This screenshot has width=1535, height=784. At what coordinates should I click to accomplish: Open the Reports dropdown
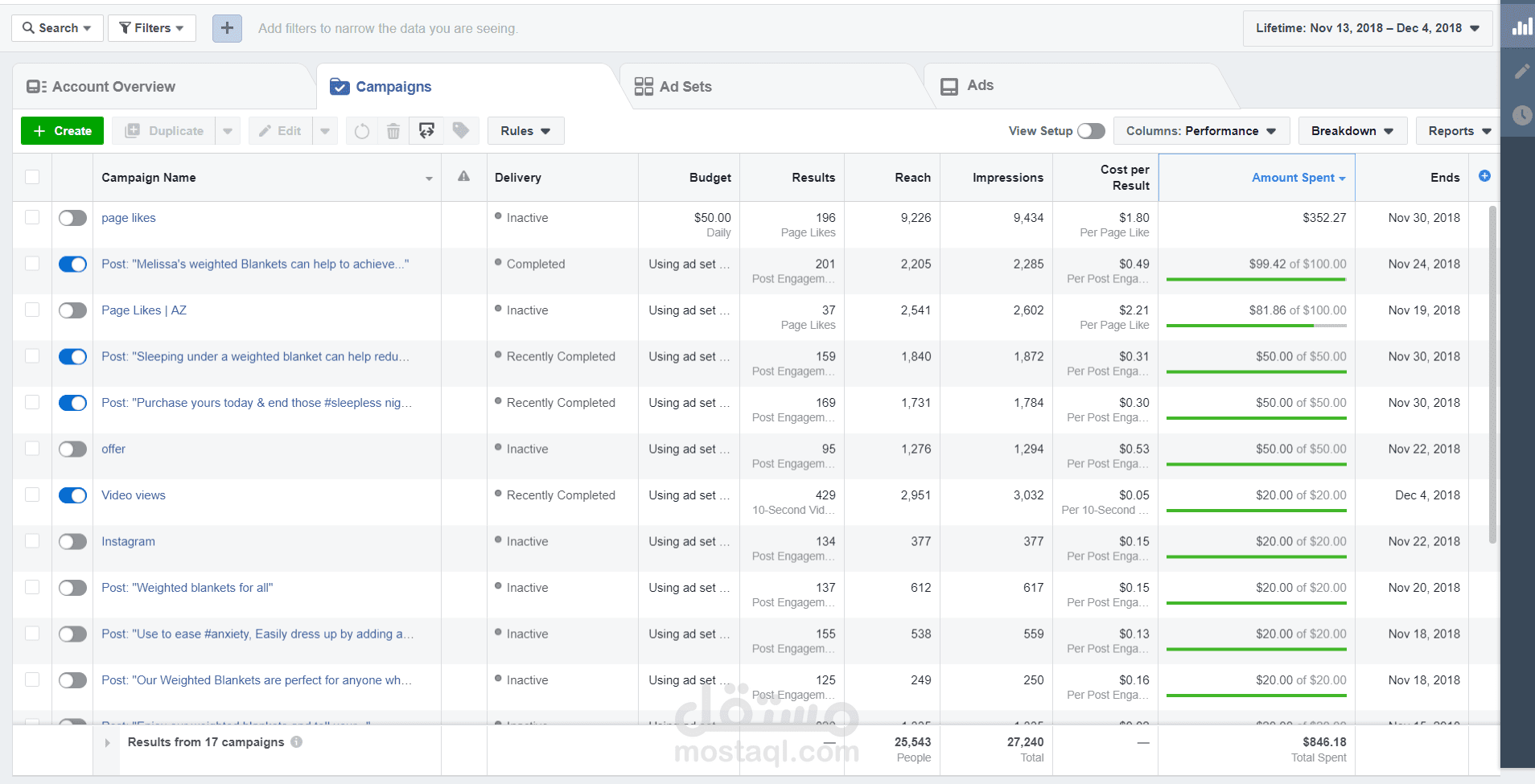pos(1458,131)
